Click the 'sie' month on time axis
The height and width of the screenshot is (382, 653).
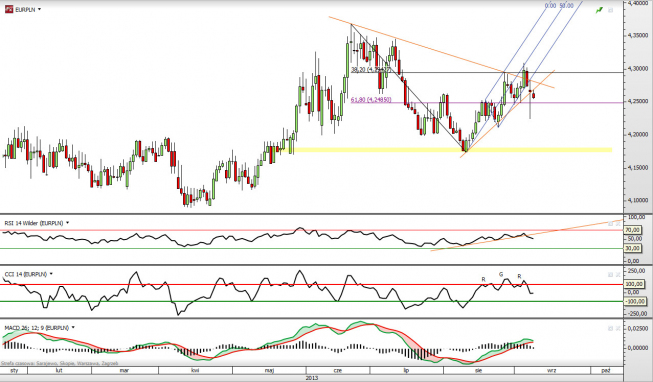tap(479, 370)
